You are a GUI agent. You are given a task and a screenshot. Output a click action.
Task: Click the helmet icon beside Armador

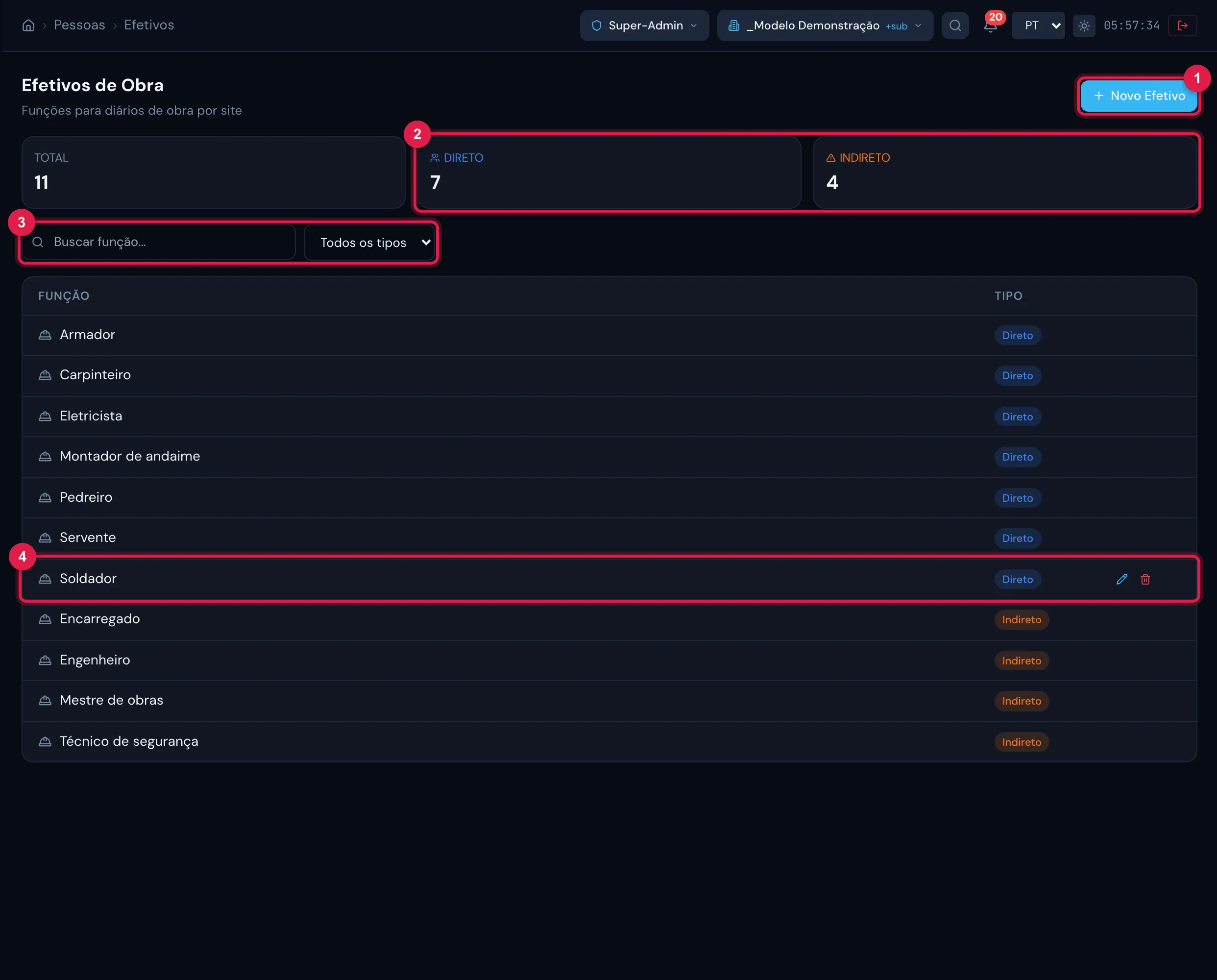tap(45, 335)
